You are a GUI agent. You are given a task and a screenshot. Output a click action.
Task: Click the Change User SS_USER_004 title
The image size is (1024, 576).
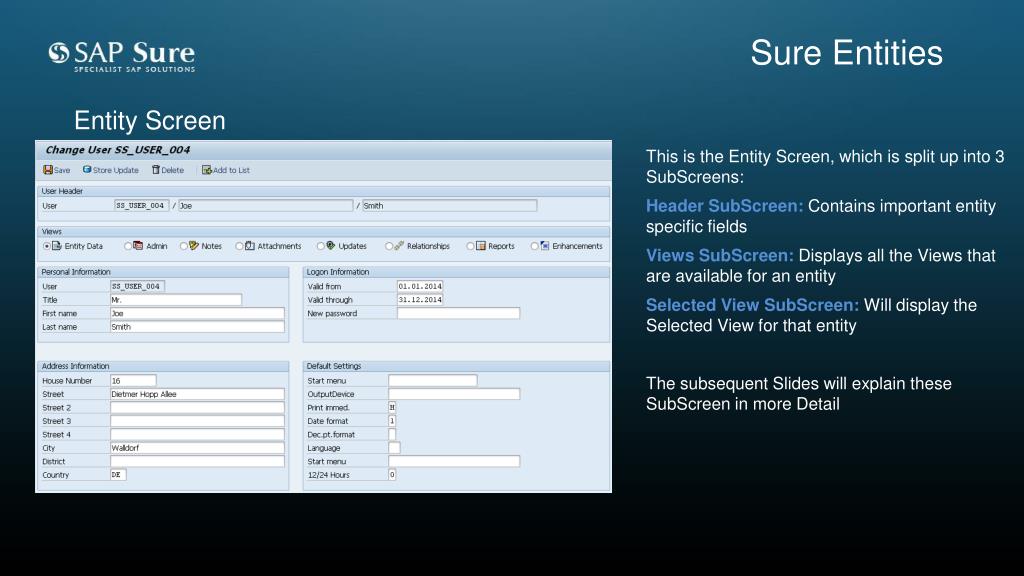tap(118, 150)
